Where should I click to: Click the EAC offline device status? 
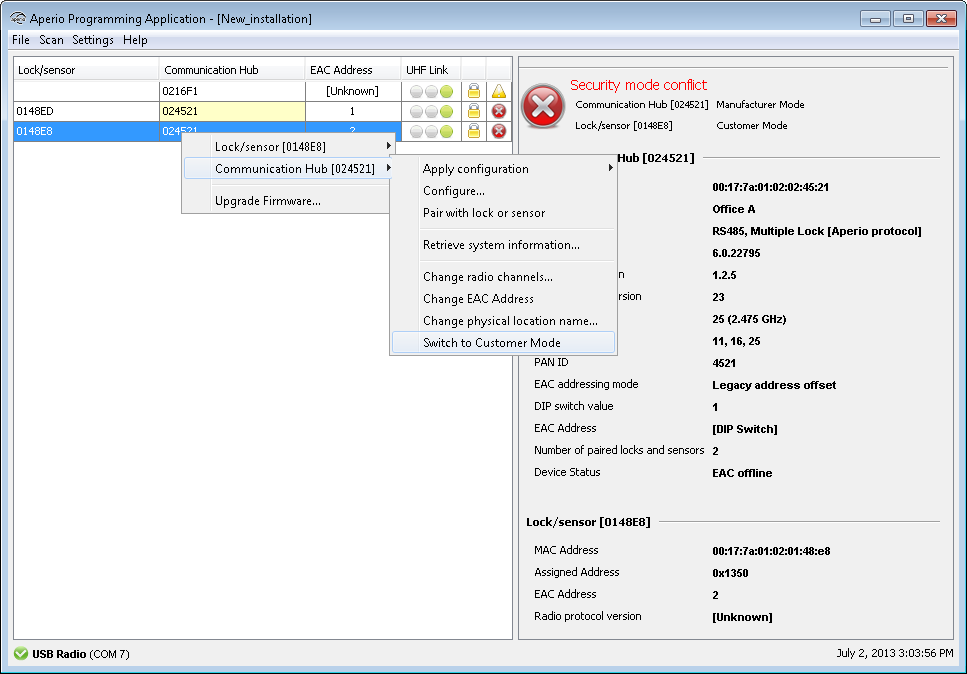coord(742,474)
